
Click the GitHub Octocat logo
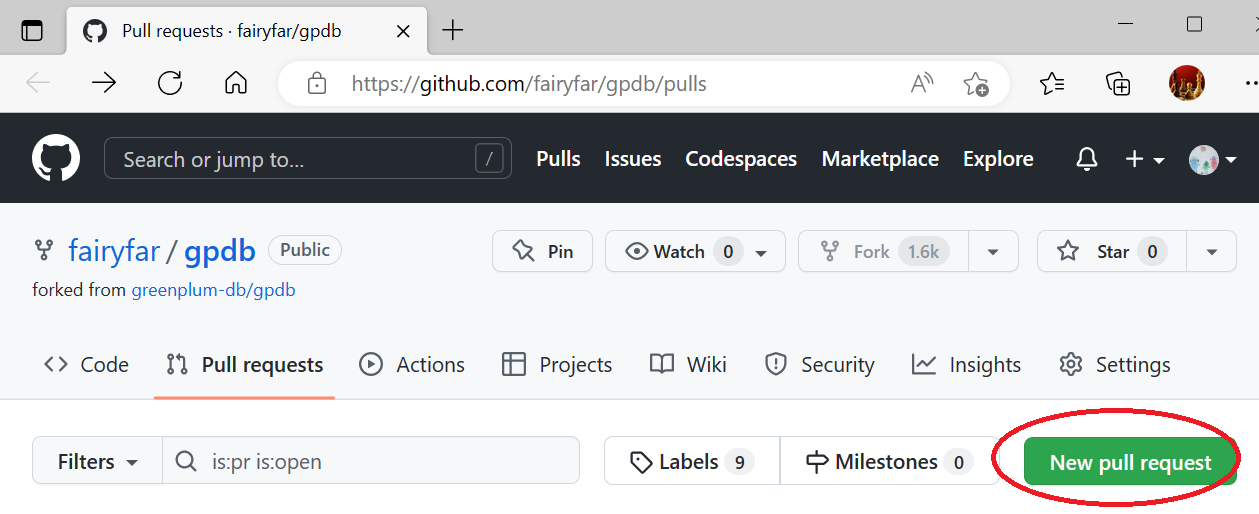[x=56, y=159]
